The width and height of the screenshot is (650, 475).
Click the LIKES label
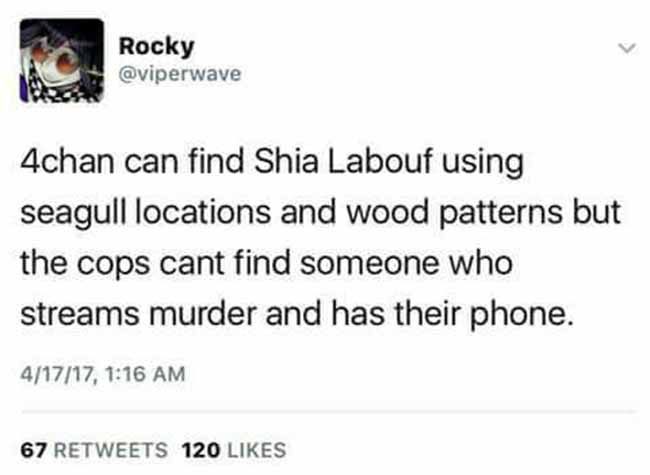[x=257, y=450]
